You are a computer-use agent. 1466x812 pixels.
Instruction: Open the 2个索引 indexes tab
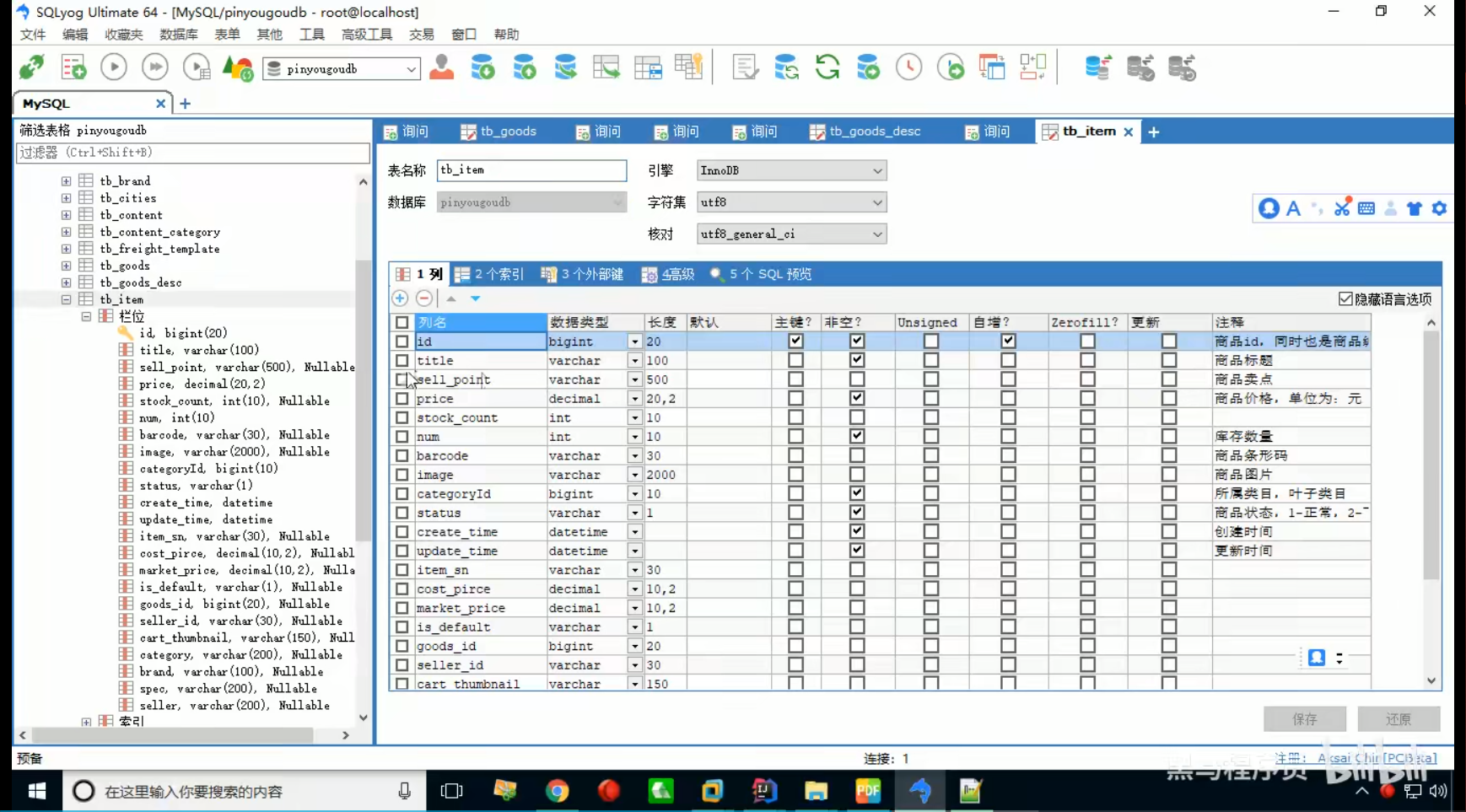click(x=489, y=274)
